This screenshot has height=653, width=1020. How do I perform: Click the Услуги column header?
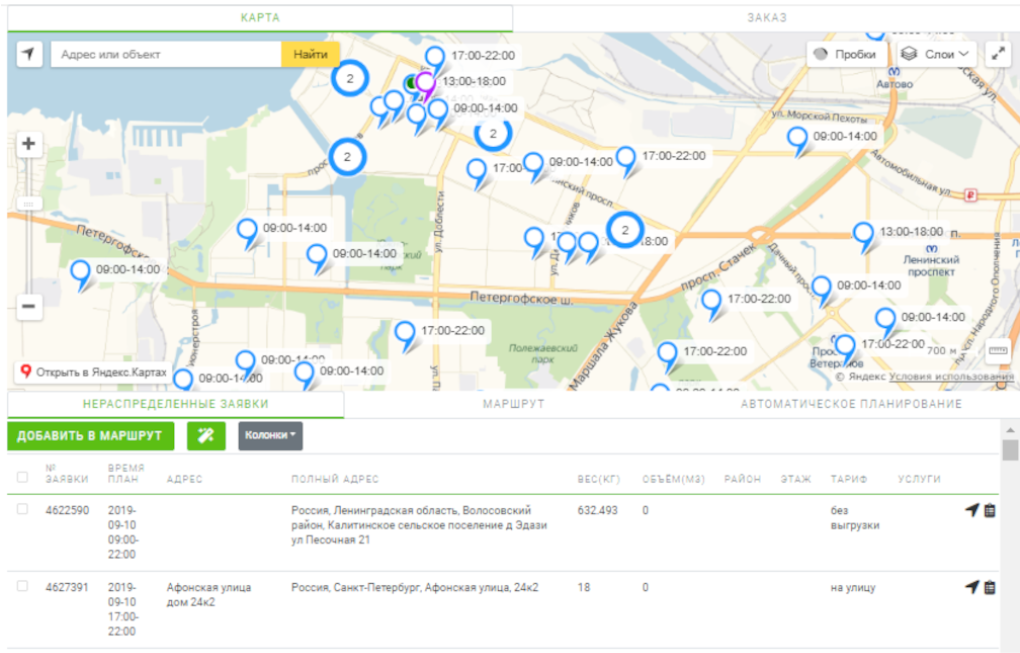[919, 479]
